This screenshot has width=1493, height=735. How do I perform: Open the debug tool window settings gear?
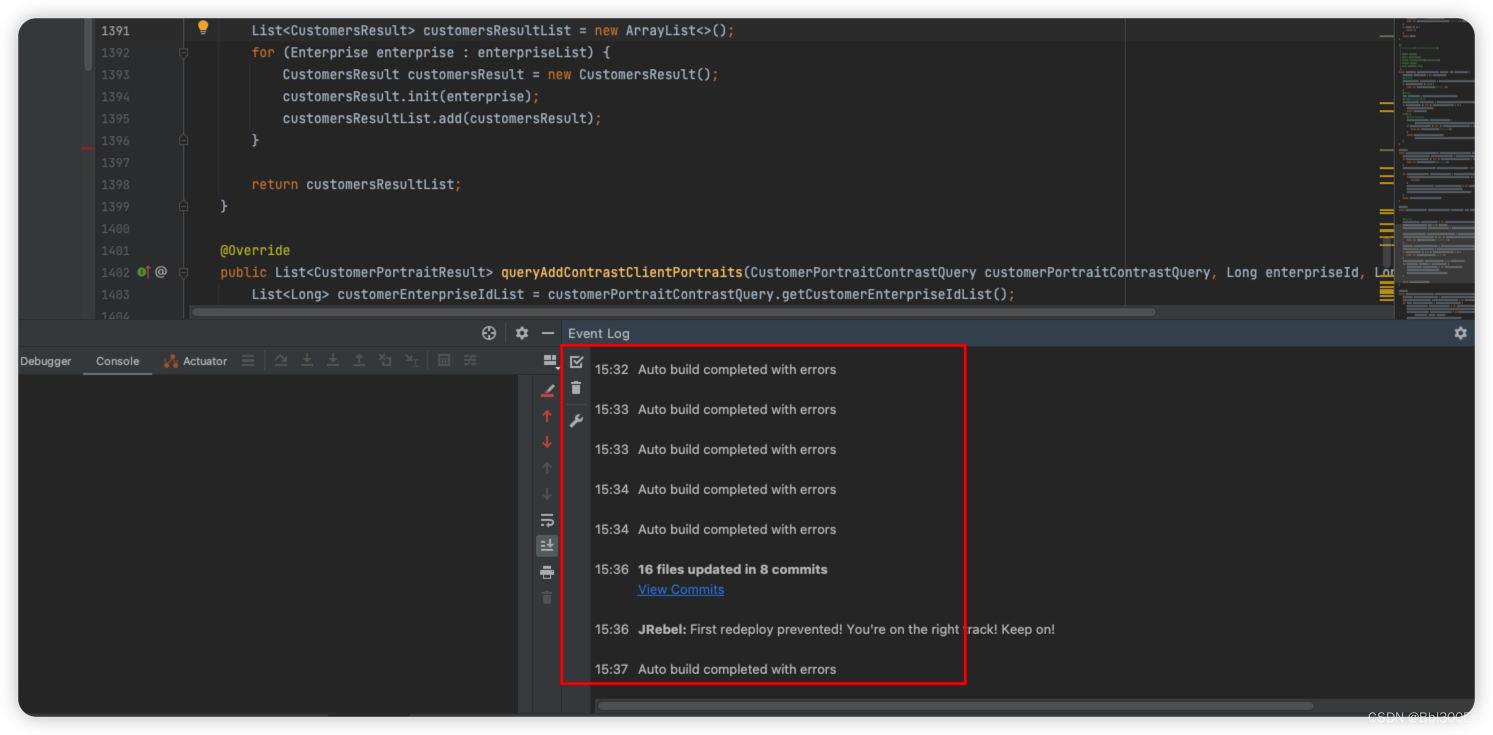pos(521,332)
